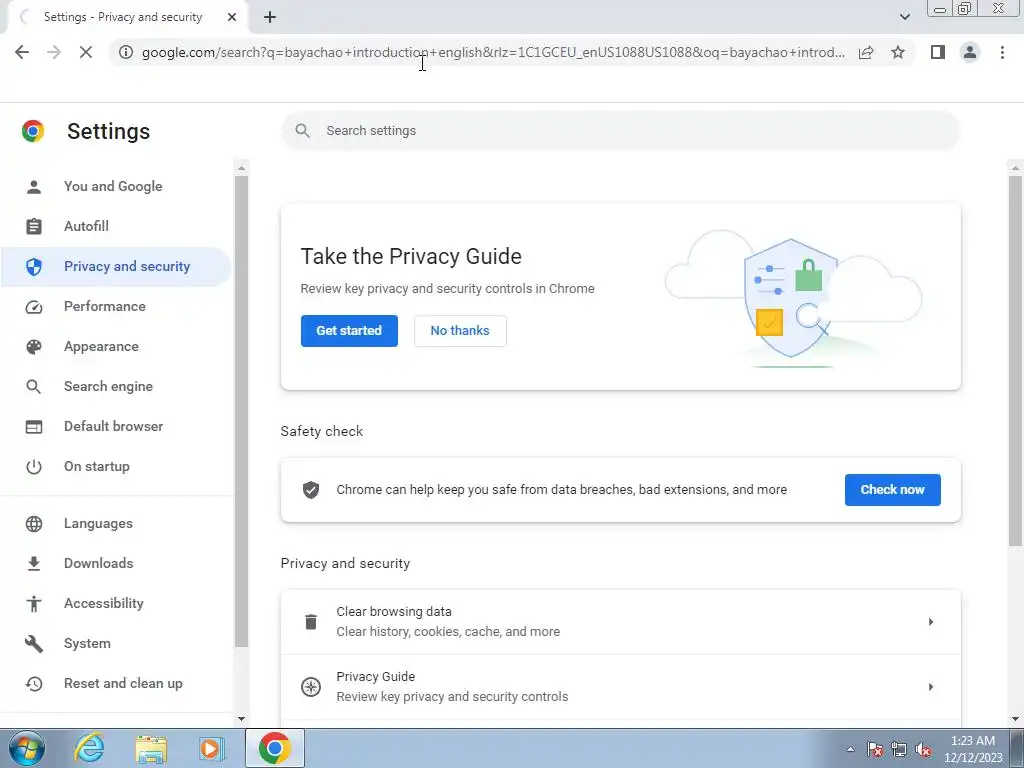Click the network tray icon
Image resolution: width=1024 pixels, height=768 pixels.
[899, 749]
